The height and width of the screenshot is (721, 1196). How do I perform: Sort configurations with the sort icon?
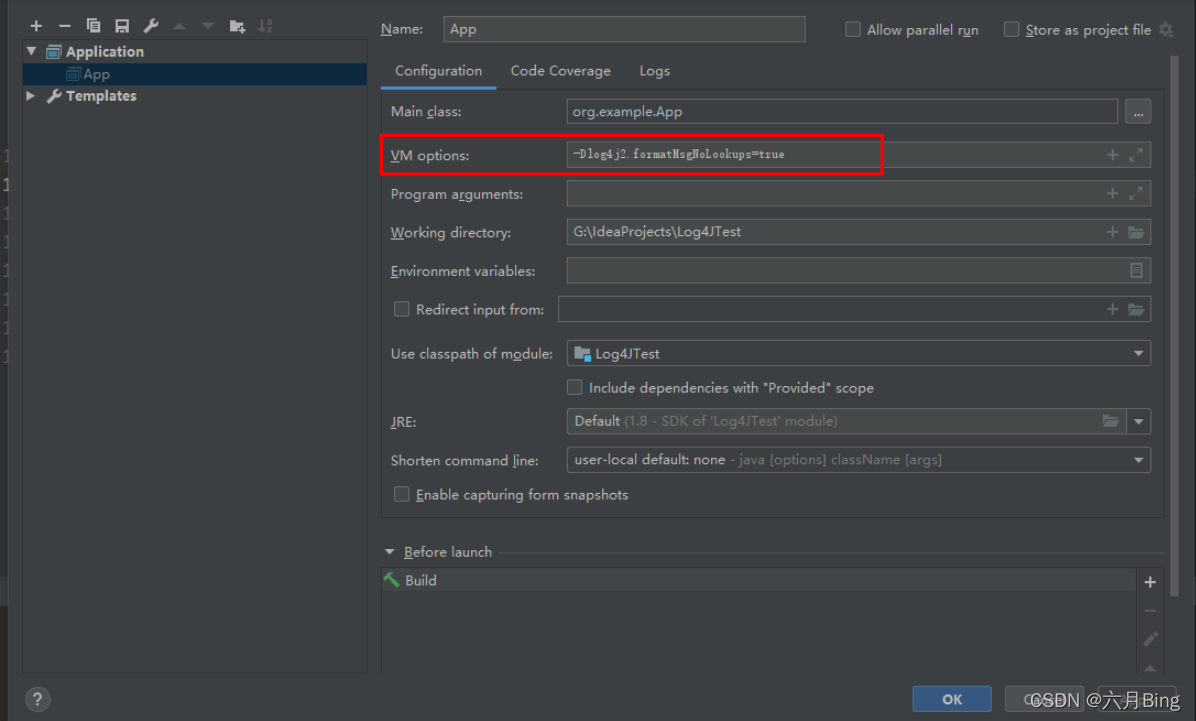click(265, 26)
